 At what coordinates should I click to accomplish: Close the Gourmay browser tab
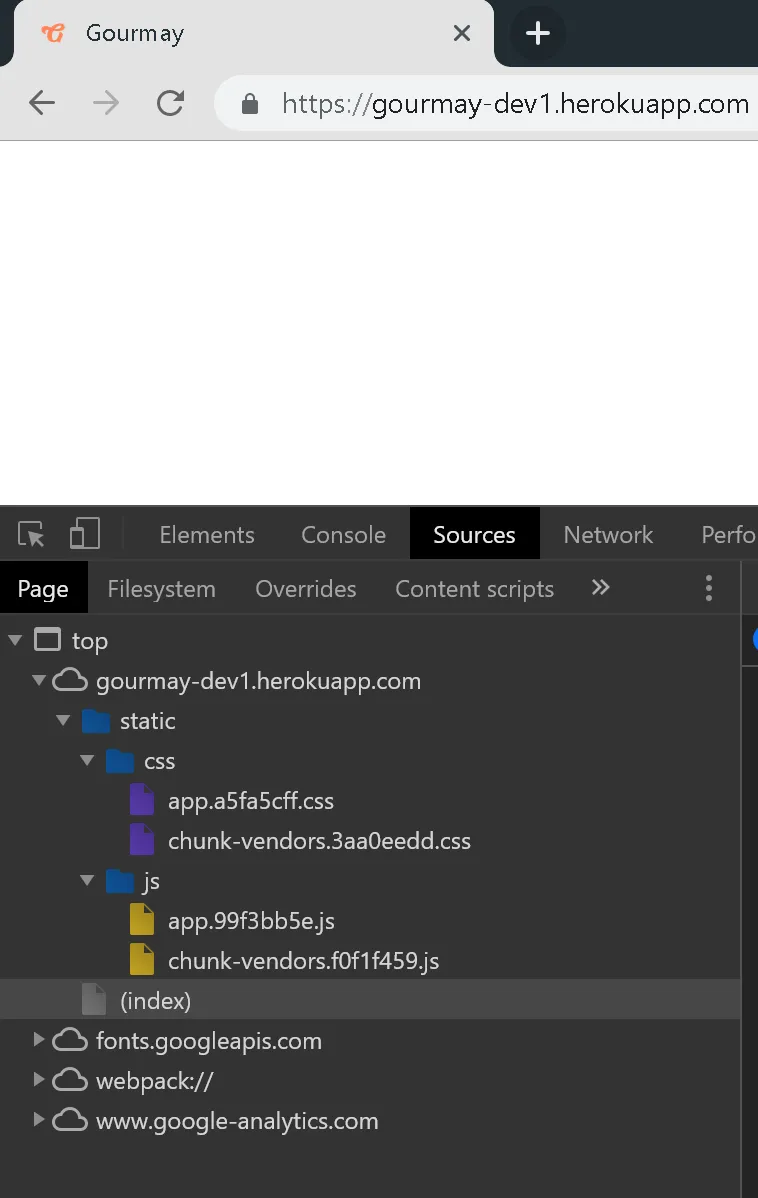point(462,33)
